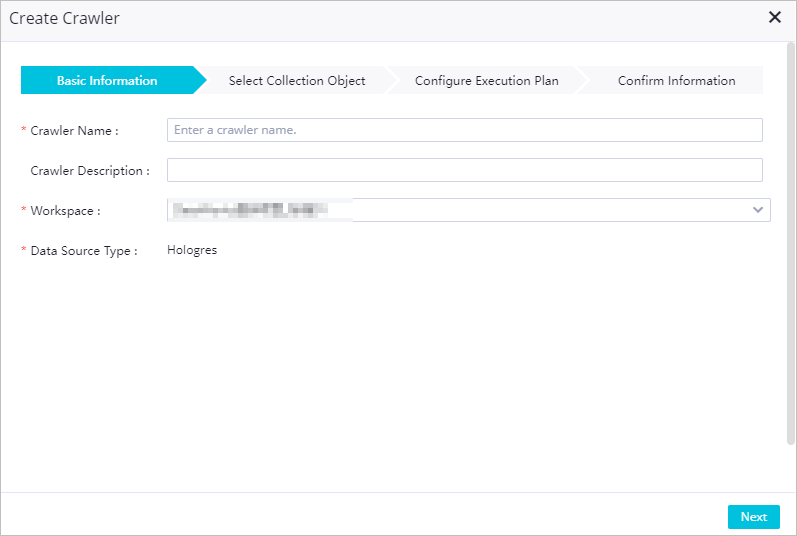Close the Create Crawler dialog
Viewport: 797px width, 536px height.
tap(774, 17)
